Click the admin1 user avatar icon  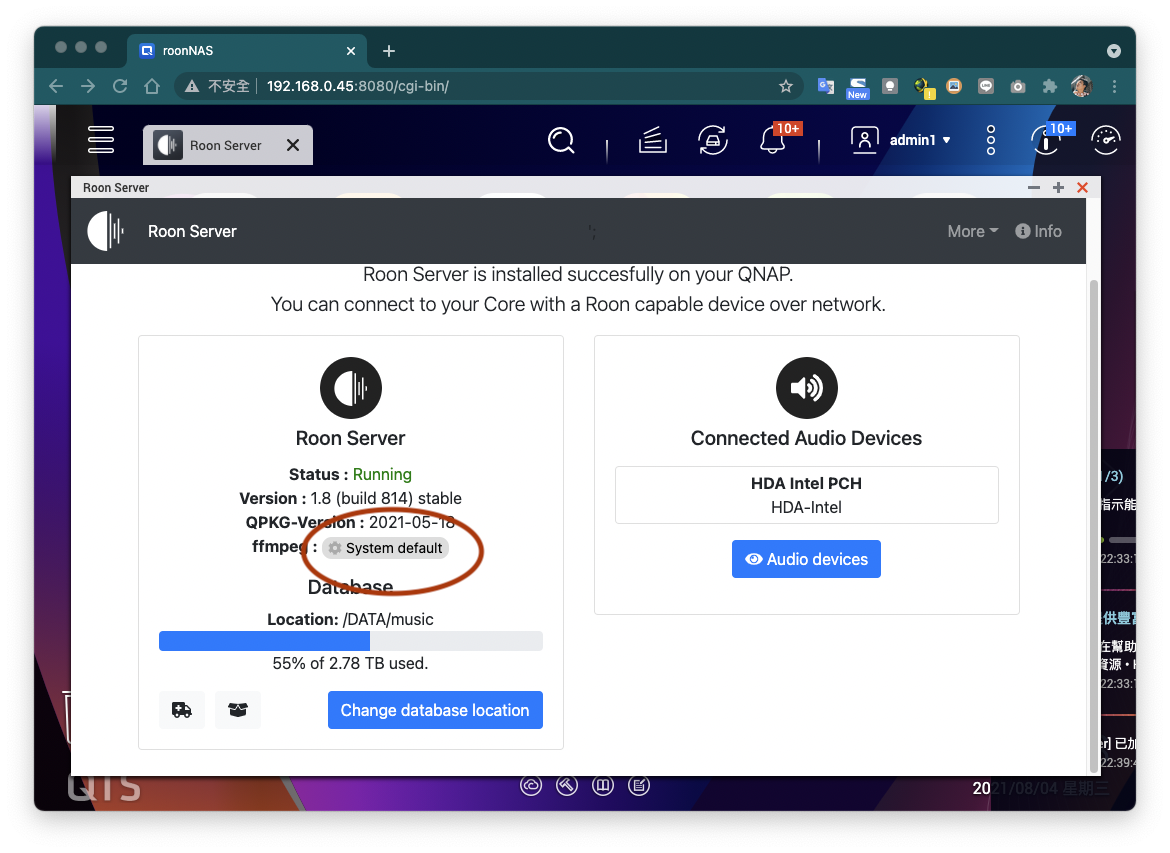(x=864, y=140)
